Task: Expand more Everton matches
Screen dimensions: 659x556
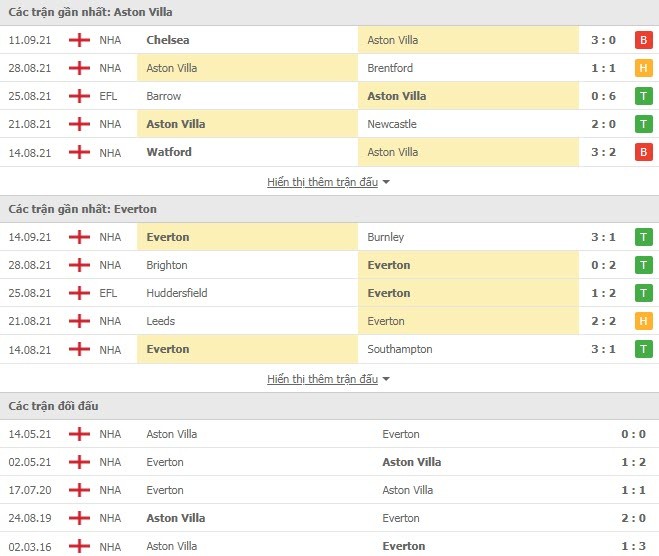Action: pos(328,379)
